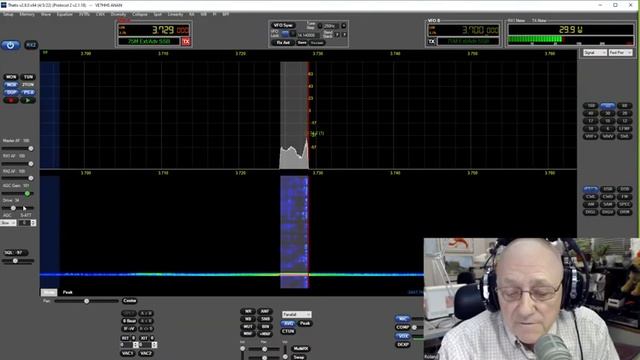Toggle the NR noise reduction button
This screenshot has height=360, width=640.
tap(248, 311)
